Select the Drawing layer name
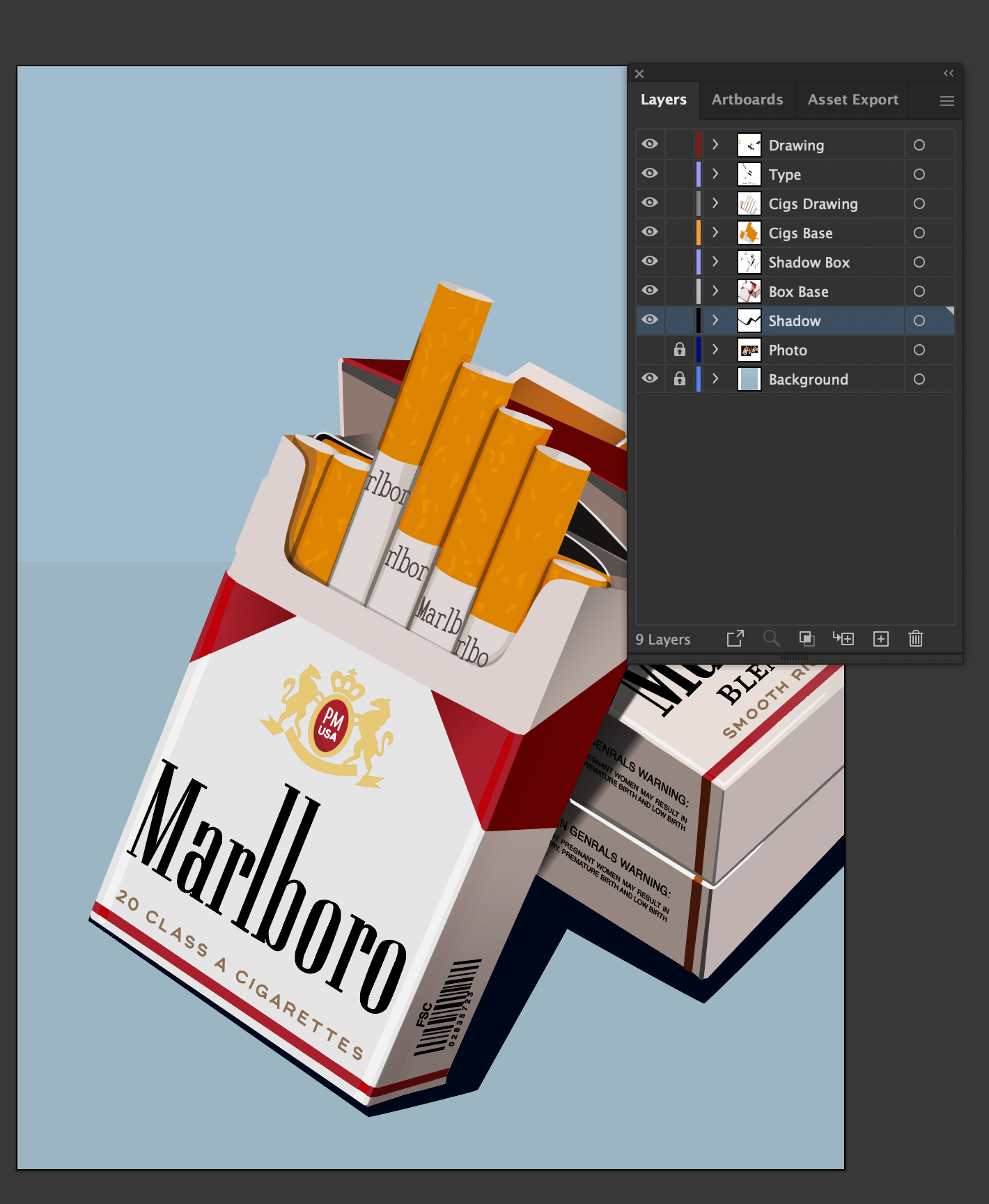Image resolution: width=989 pixels, height=1204 pixels. click(x=796, y=146)
